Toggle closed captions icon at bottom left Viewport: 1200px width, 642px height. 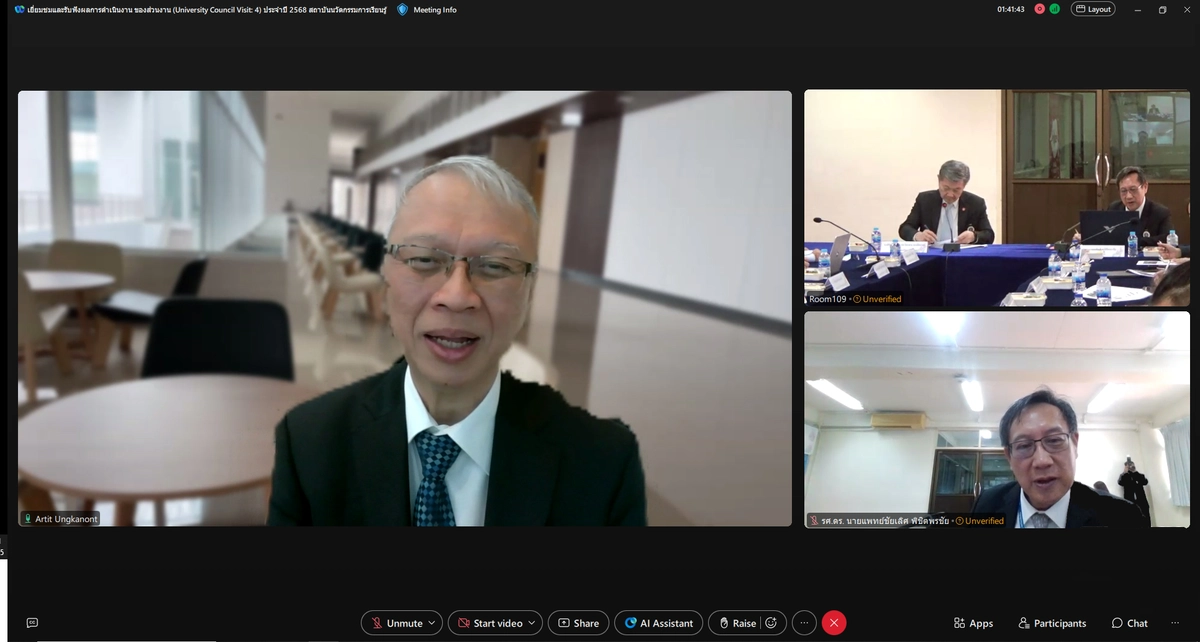click(32, 623)
